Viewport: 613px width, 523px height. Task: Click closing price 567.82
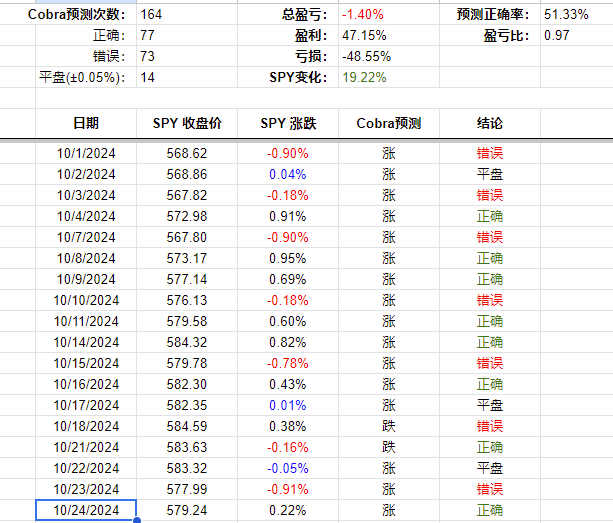[x=187, y=195]
